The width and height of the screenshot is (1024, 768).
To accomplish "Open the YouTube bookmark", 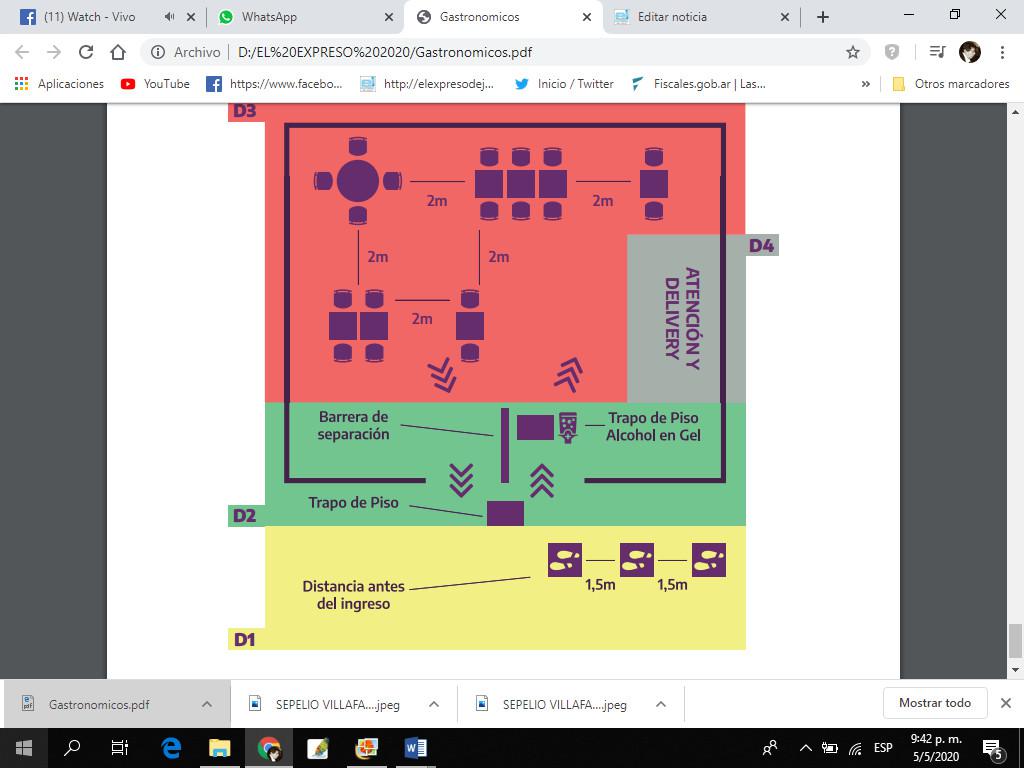I will tap(155, 84).
